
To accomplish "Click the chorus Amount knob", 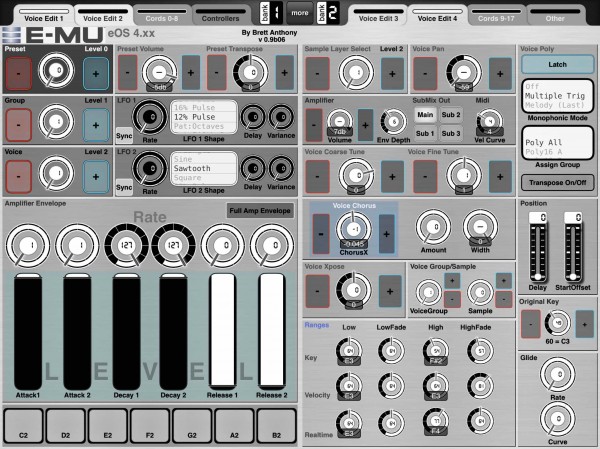I will click(x=434, y=227).
